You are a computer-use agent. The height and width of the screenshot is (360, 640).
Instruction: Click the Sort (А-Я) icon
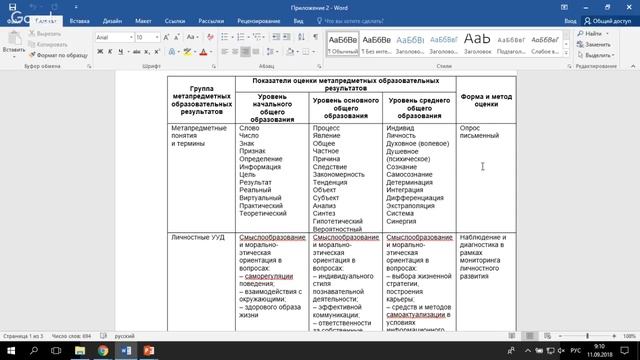[x=301, y=37]
